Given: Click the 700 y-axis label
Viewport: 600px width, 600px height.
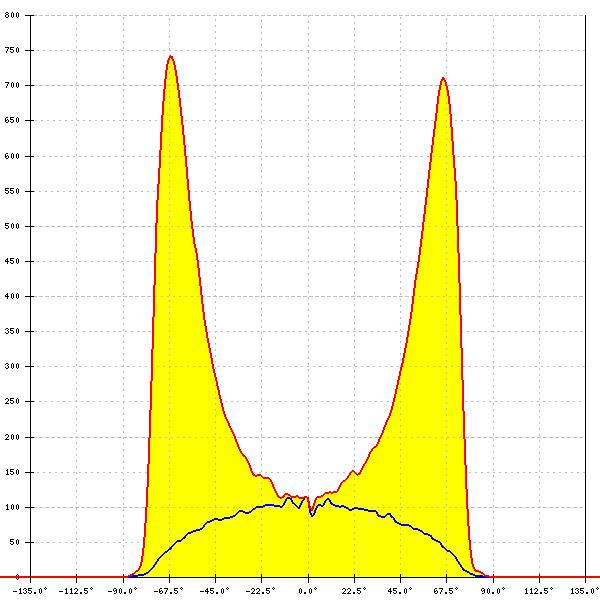Looking at the screenshot, I should 12,85.
